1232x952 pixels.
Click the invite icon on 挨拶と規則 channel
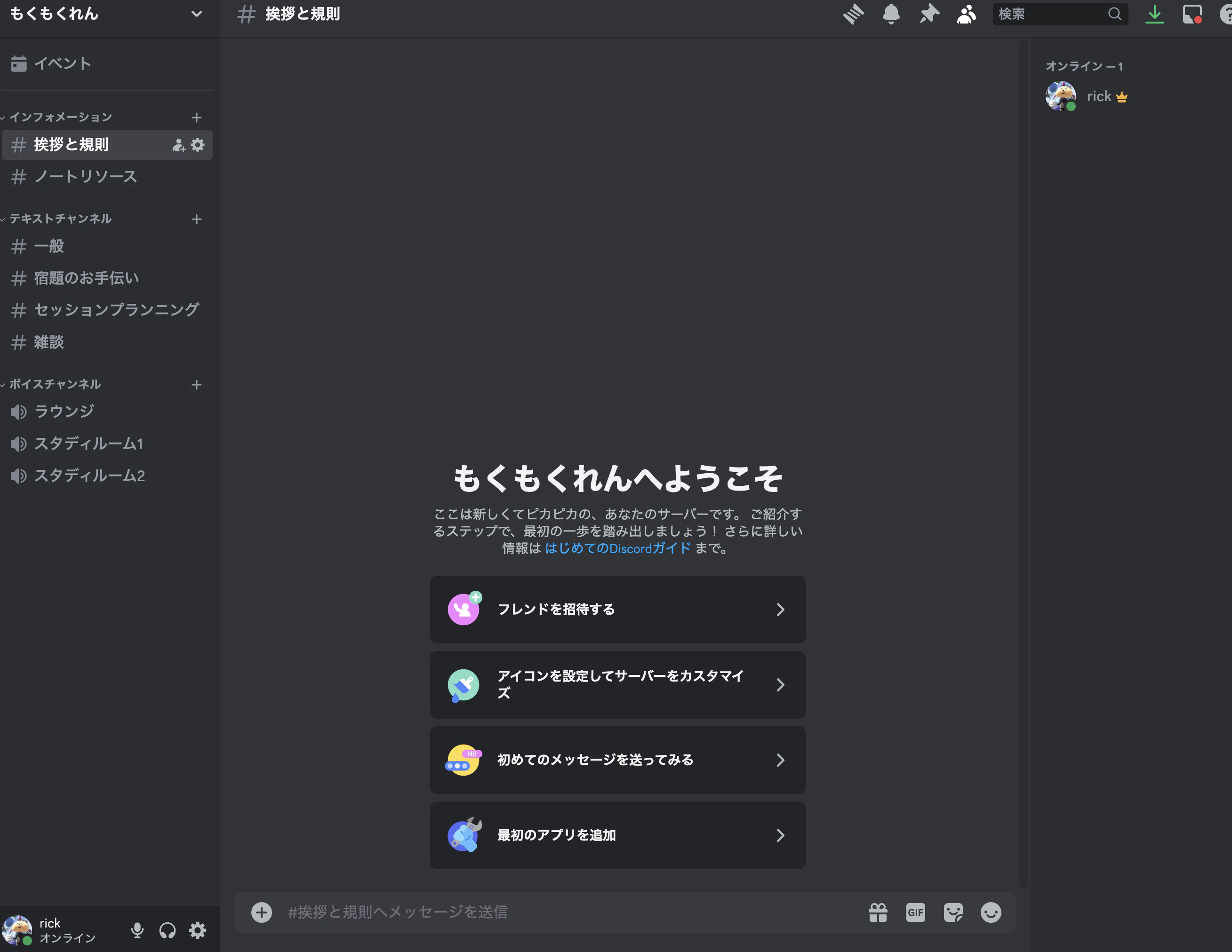click(x=179, y=145)
